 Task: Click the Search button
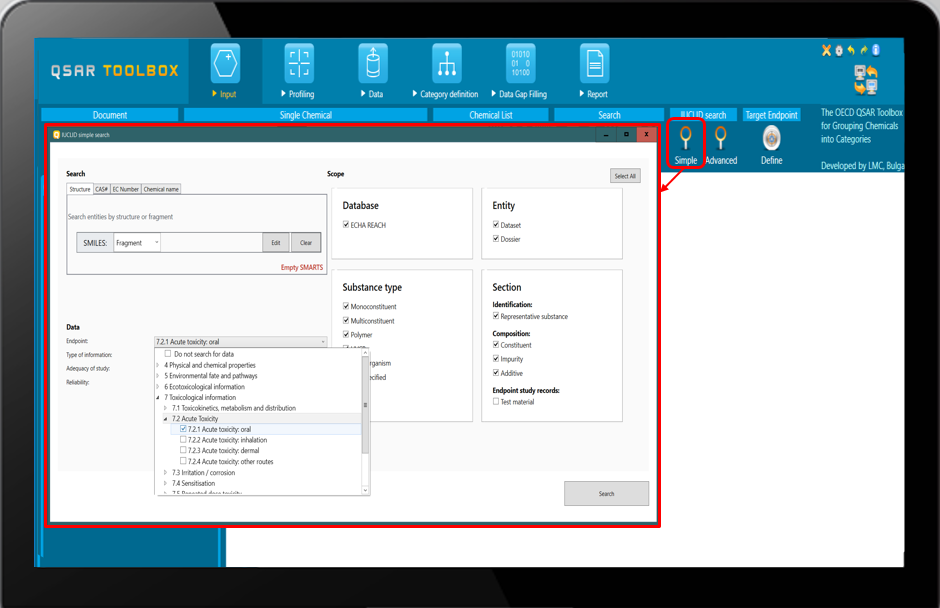click(606, 493)
